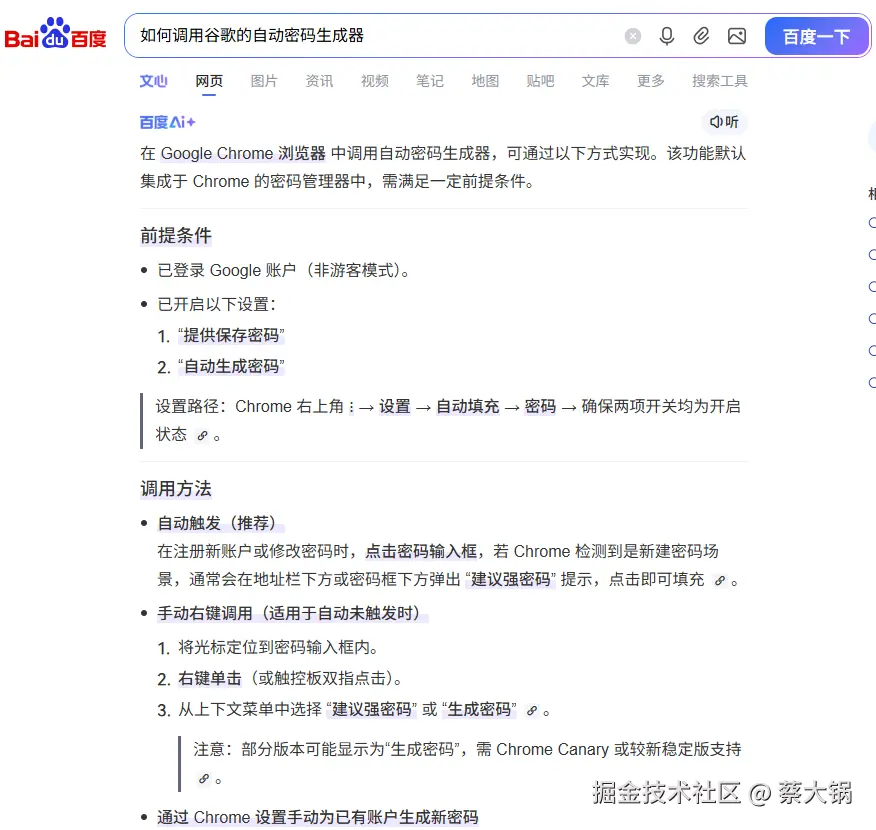Click “建议强密码” in the auto-trigger paragraph
The width and height of the screenshot is (876, 830).
511,579
